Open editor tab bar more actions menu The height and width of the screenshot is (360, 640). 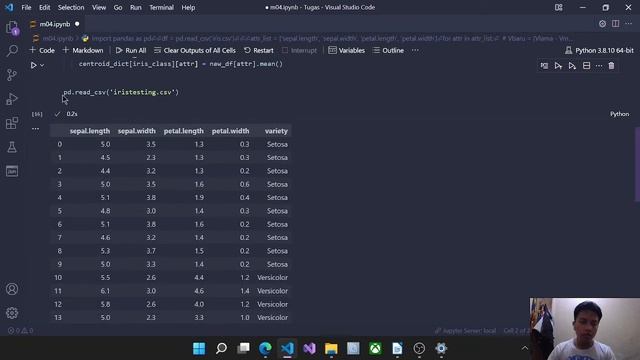(628, 24)
